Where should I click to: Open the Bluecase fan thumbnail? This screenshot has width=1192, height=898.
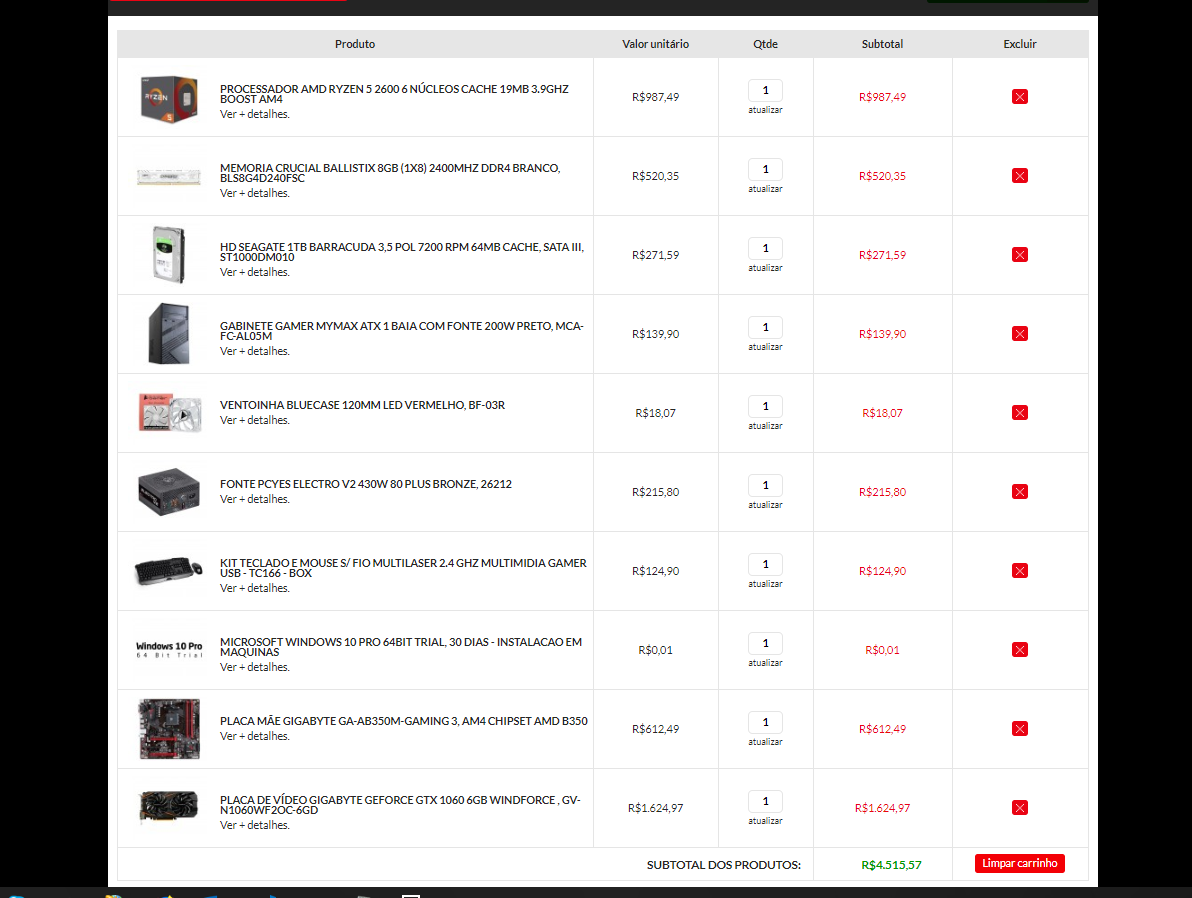[x=170, y=413]
